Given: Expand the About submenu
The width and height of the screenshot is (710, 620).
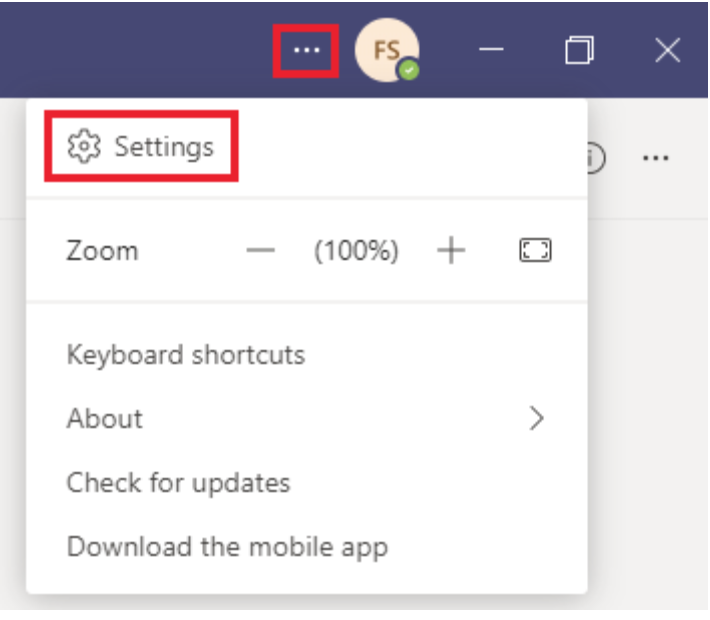Looking at the screenshot, I should [x=307, y=418].
